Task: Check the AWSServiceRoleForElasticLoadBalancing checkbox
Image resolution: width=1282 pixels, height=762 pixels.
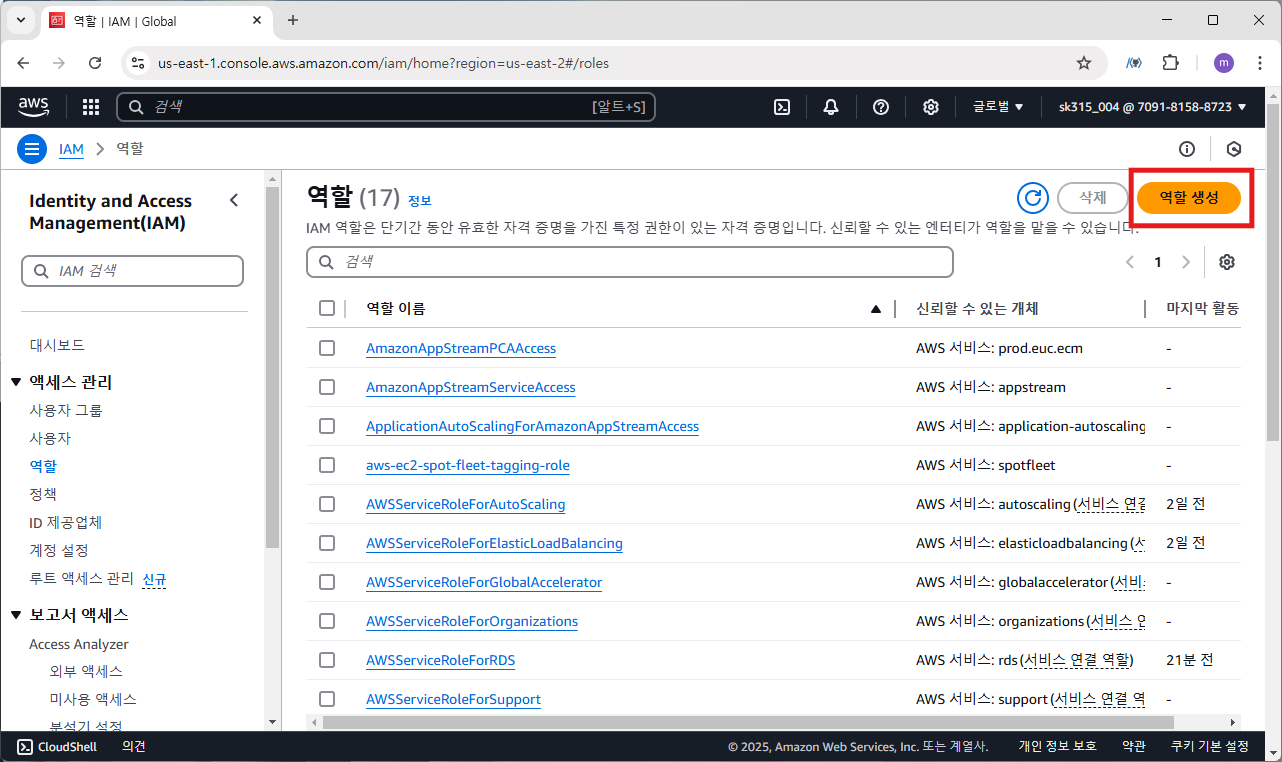Action: (x=327, y=543)
